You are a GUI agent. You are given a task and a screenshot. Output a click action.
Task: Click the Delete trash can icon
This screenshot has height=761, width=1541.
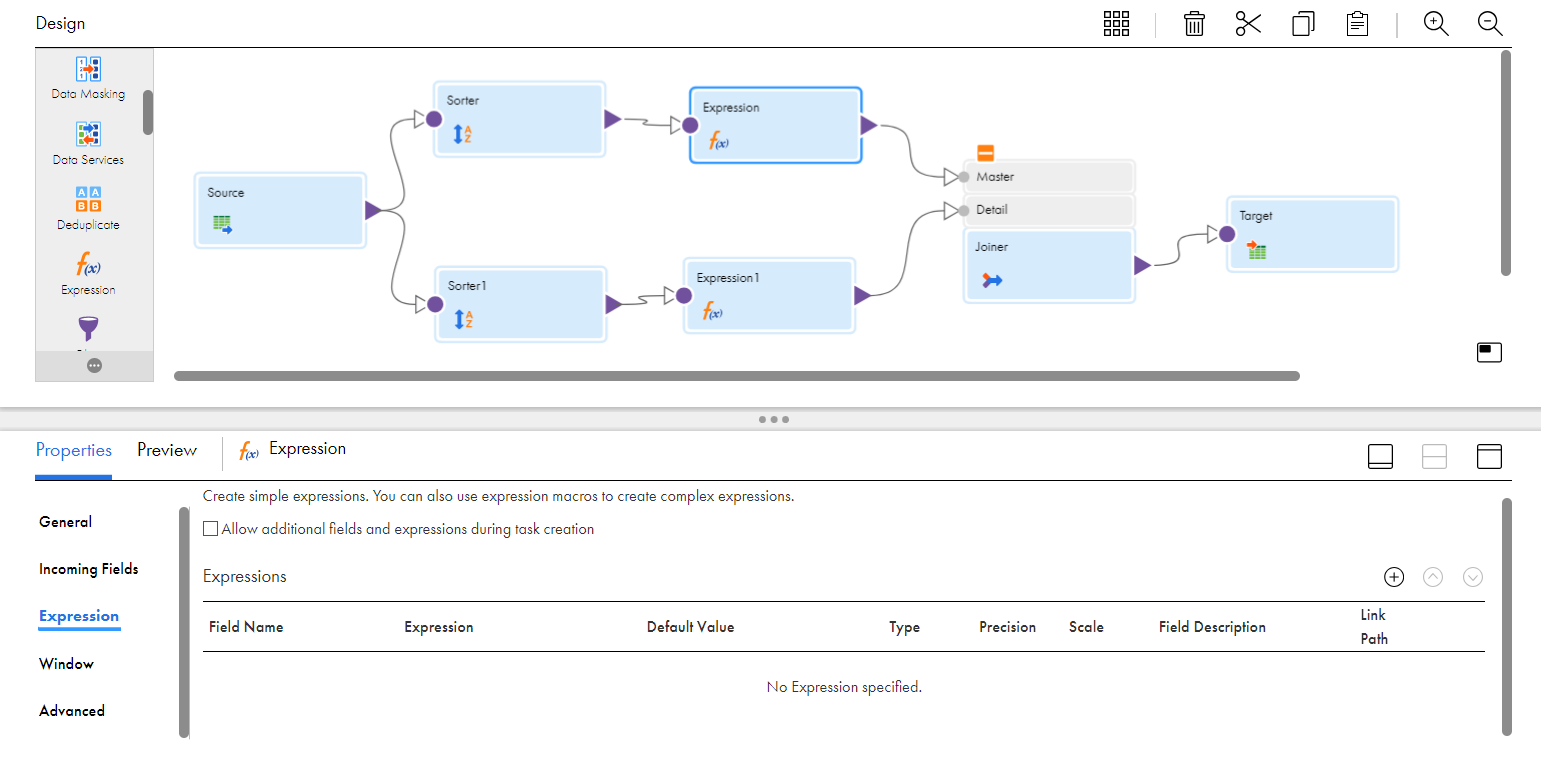[1194, 24]
